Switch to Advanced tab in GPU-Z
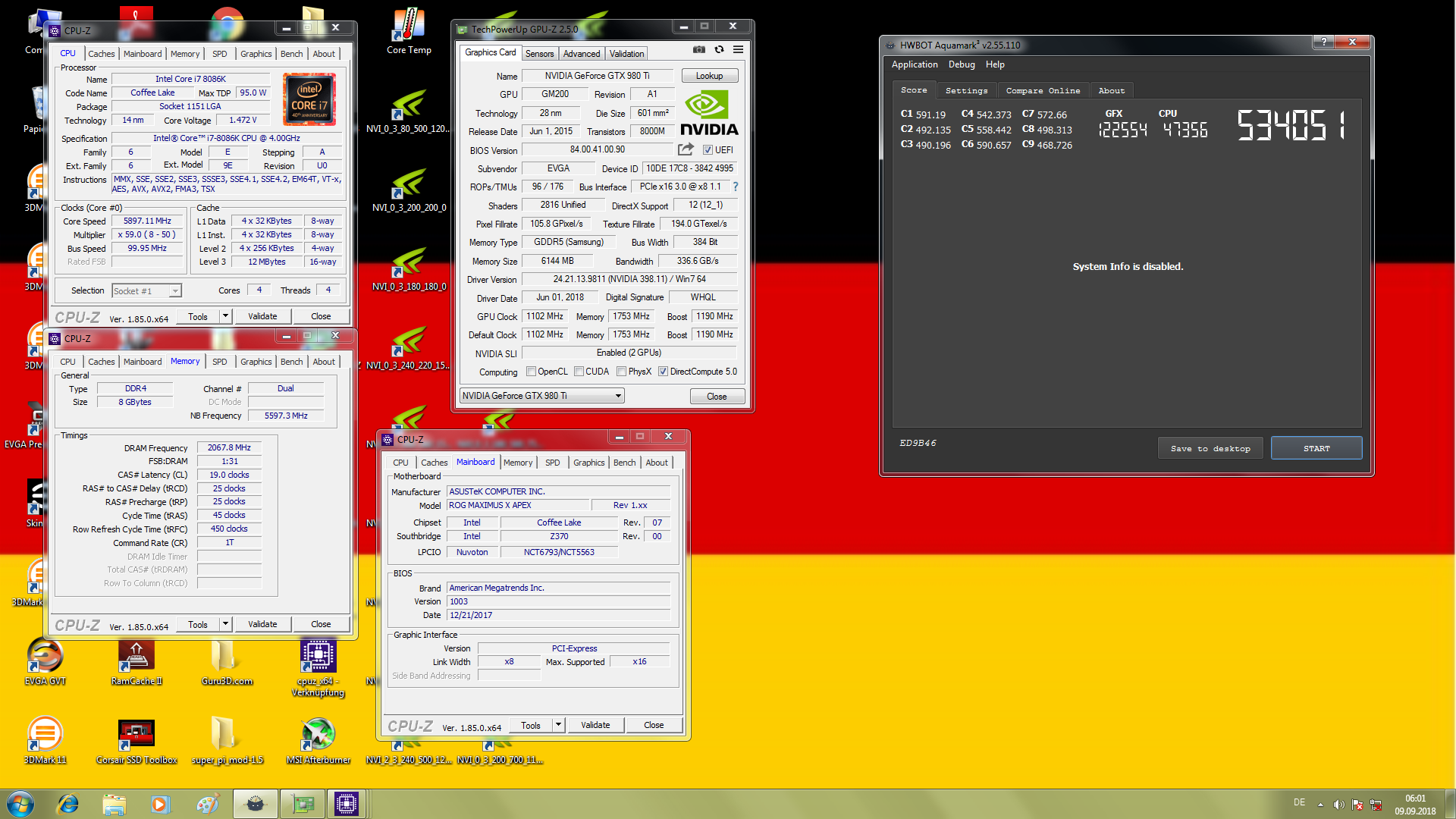This screenshot has width=1456, height=819. (581, 54)
